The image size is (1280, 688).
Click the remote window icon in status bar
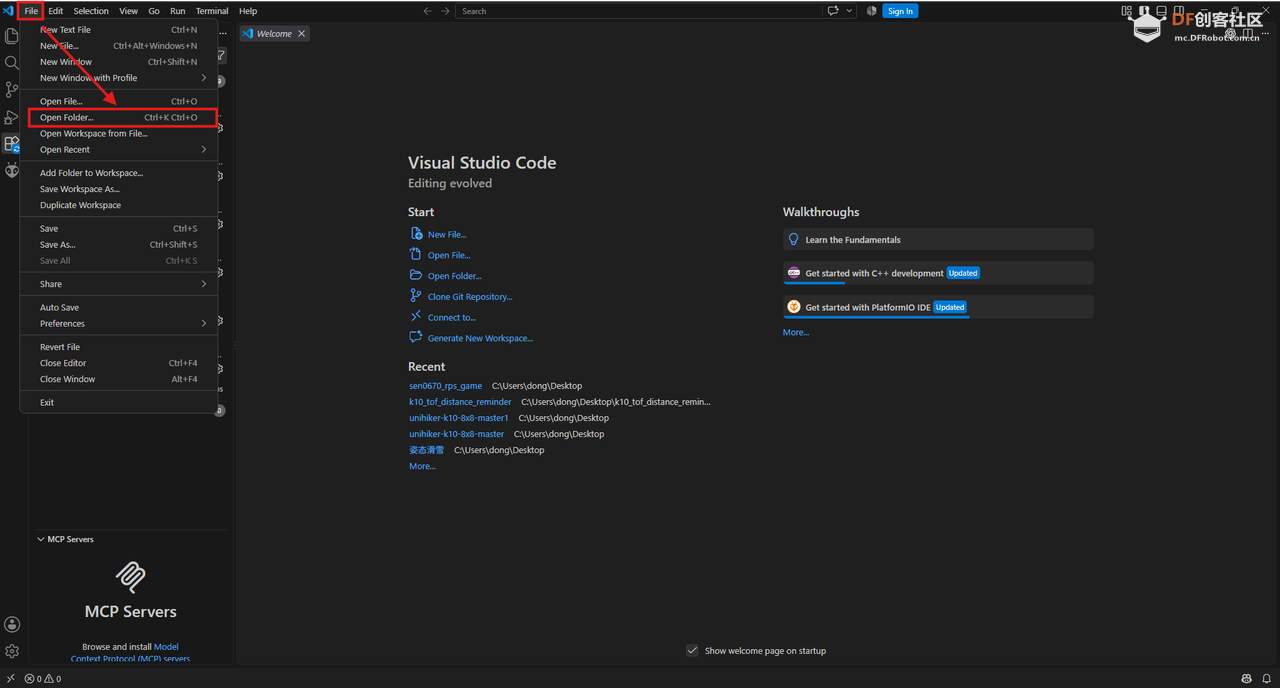pyautogui.click(x=9, y=679)
